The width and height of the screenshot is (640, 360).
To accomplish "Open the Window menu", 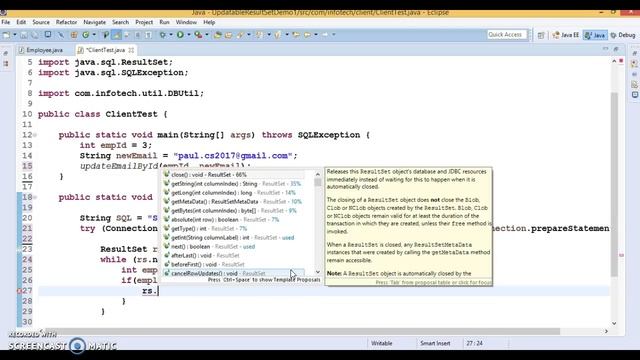I will (x=186, y=22).
